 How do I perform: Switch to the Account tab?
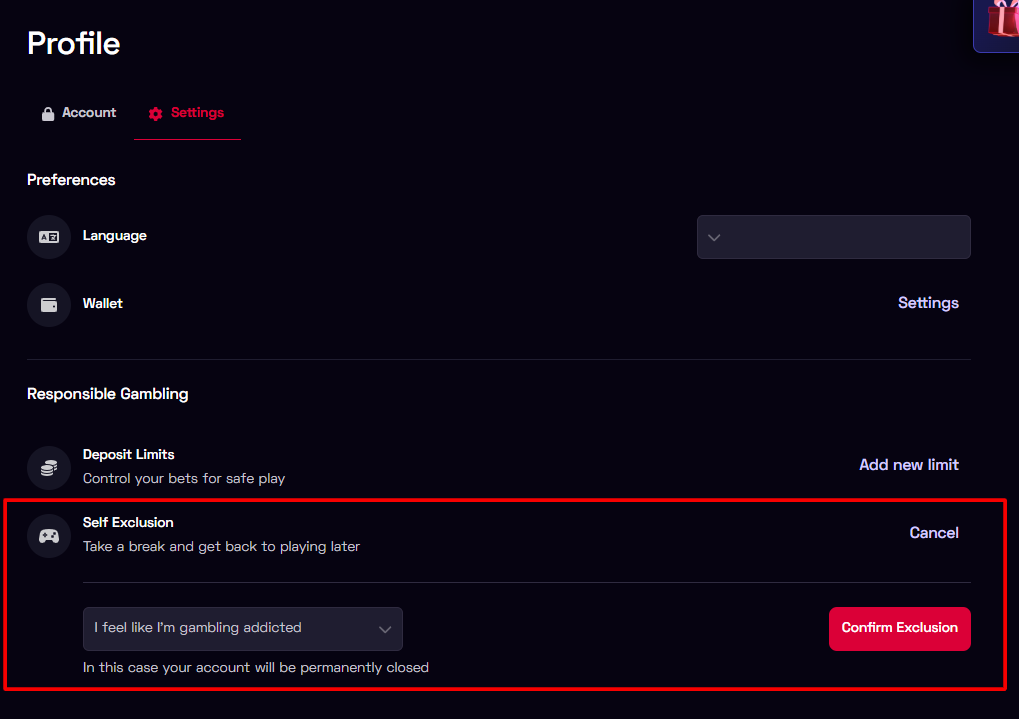pyautogui.click(x=89, y=113)
